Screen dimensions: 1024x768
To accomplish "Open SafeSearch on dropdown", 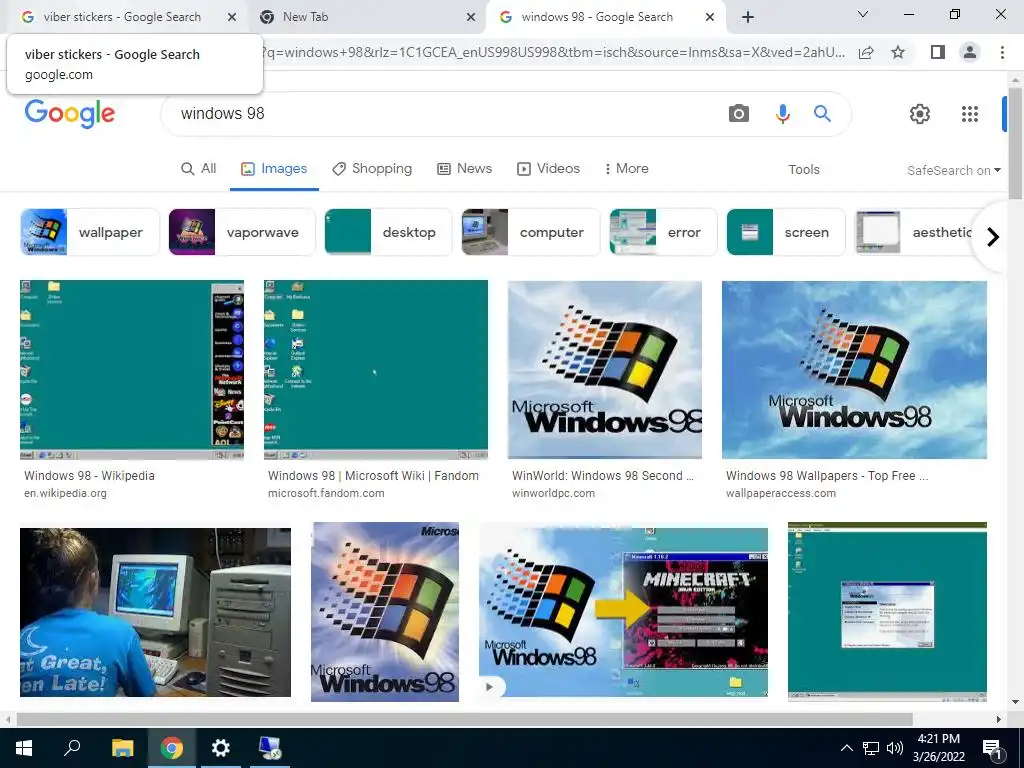I will tap(953, 170).
